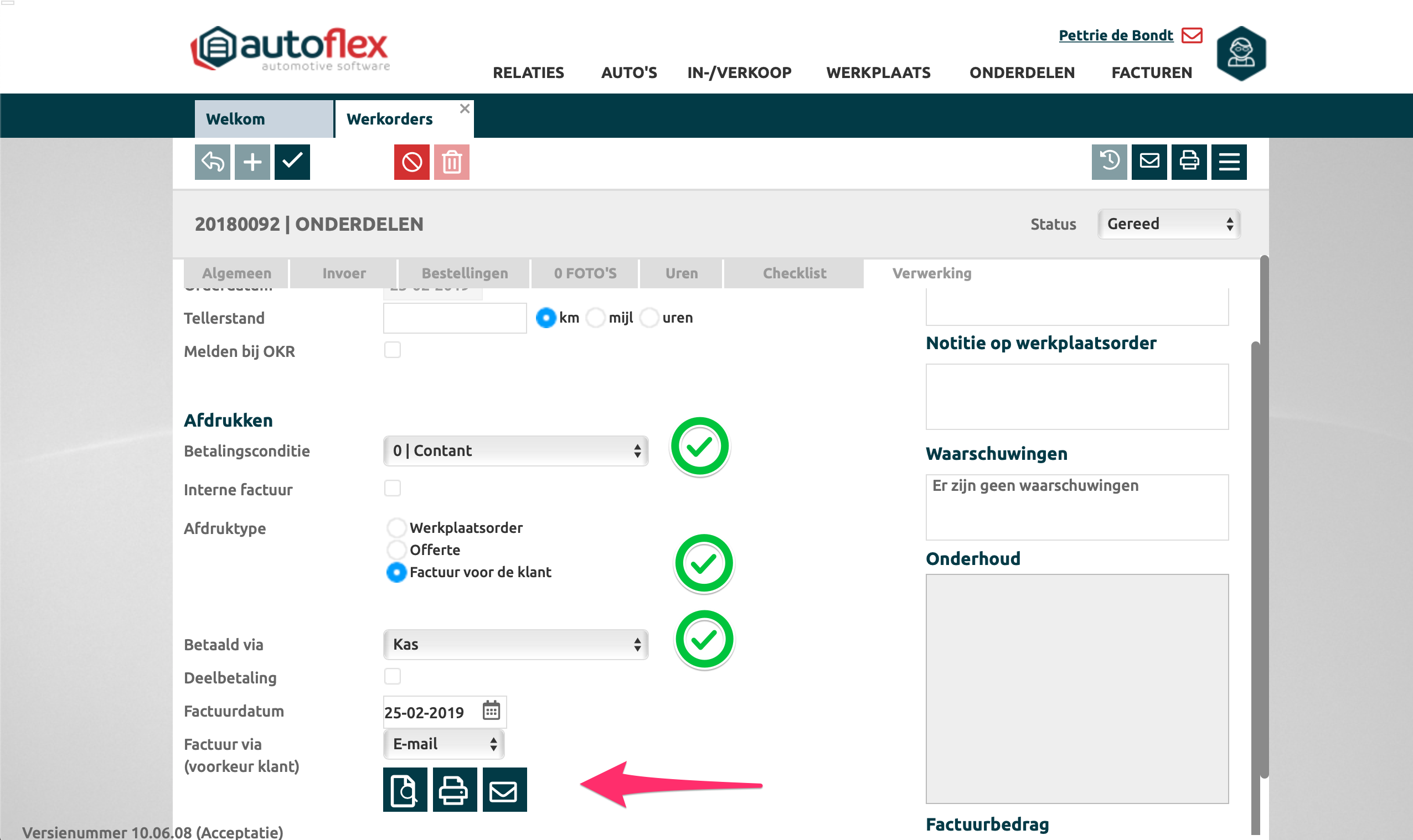
Task: Click the plus icon to add new
Action: 252,162
